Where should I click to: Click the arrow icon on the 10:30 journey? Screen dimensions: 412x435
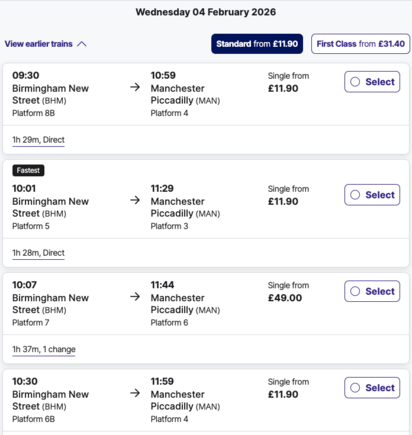pos(135,393)
